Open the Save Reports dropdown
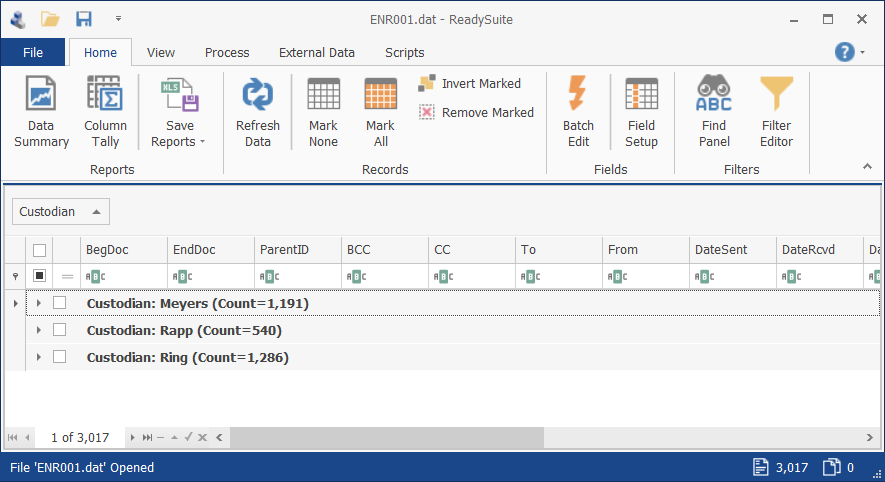885x482 pixels. point(178,112)
